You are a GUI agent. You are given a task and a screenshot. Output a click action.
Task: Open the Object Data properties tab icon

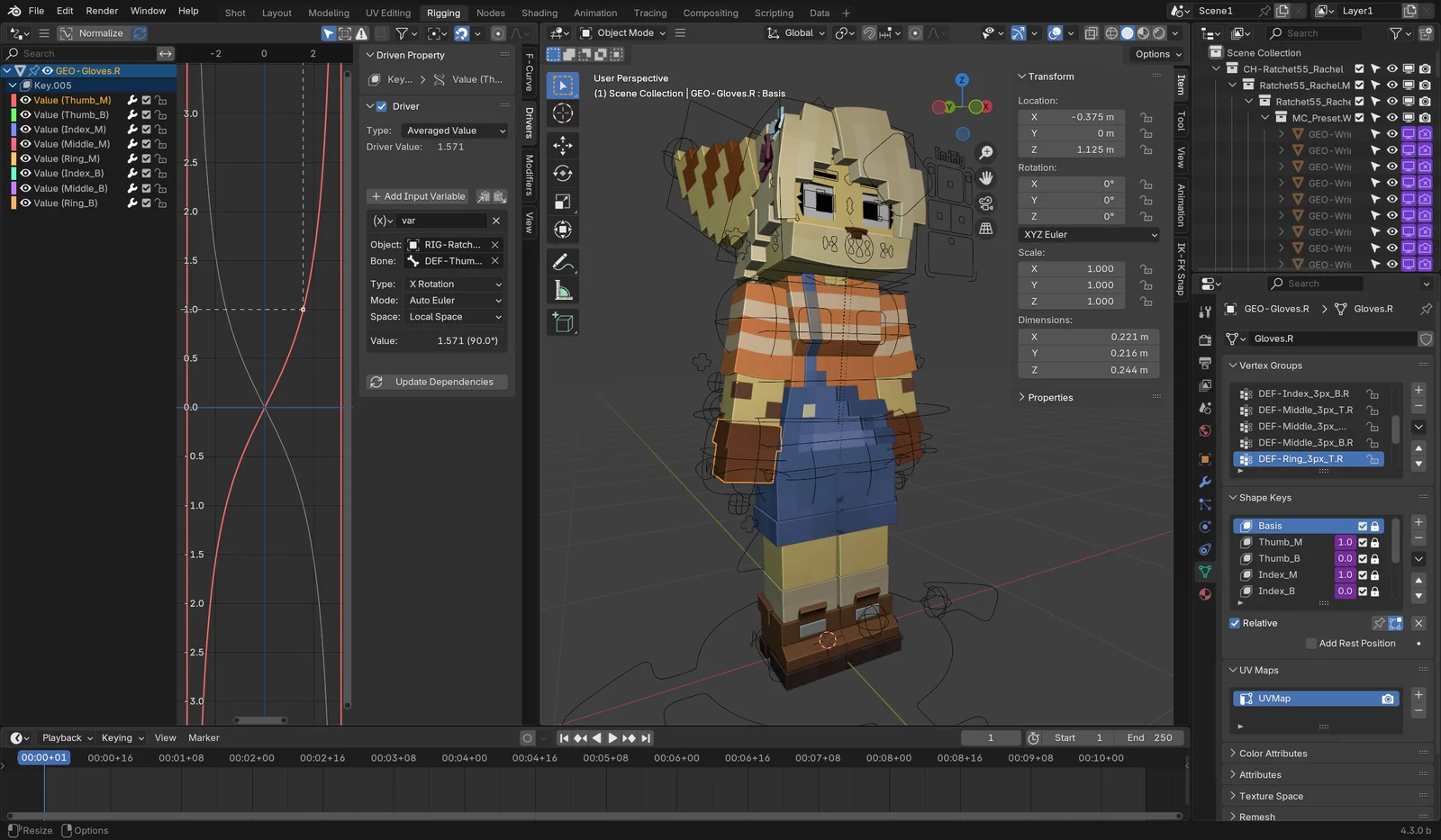coord(1205,572)
